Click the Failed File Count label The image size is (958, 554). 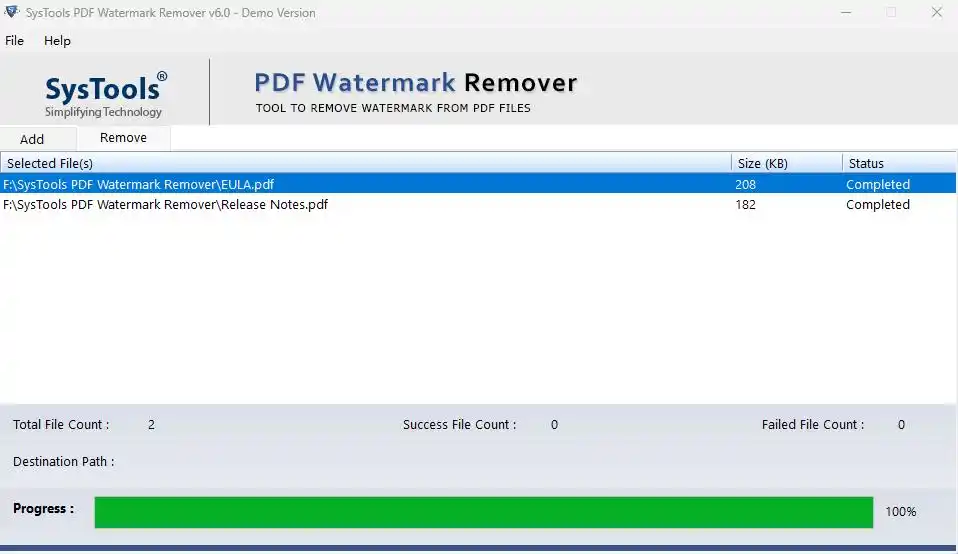[813, 425]
